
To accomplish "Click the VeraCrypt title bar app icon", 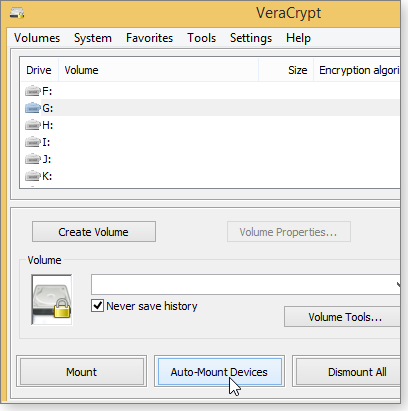I will click(17, 13).
